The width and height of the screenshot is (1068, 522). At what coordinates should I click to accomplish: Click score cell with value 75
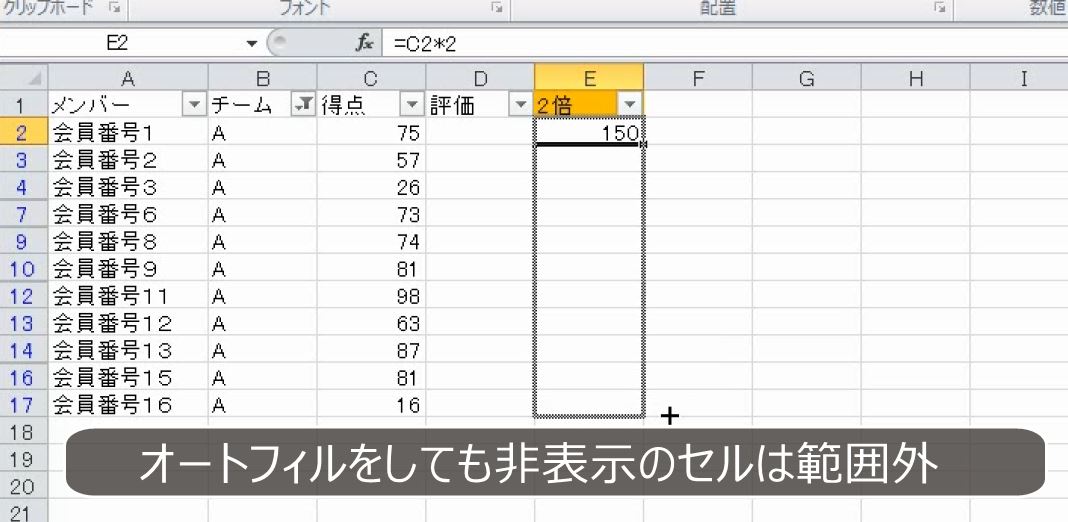371,133
